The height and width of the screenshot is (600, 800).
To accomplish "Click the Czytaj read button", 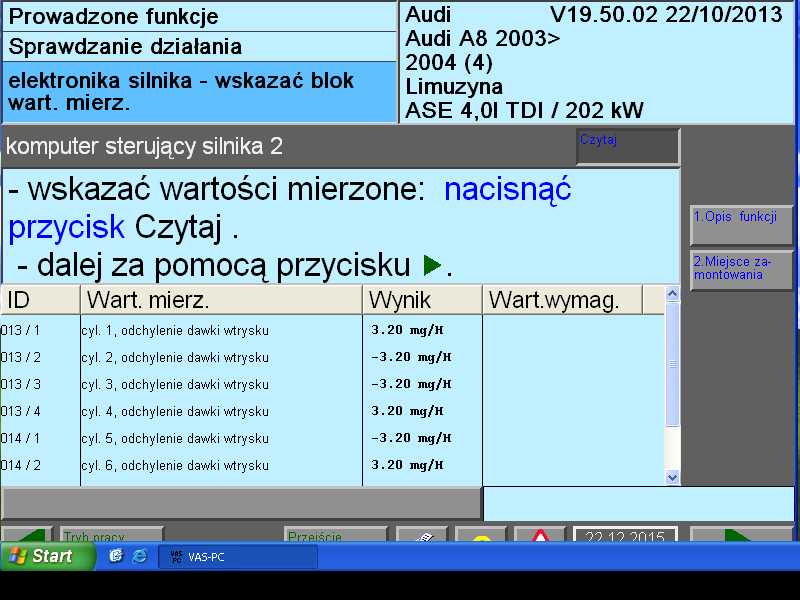I will [x=628, y=146].
